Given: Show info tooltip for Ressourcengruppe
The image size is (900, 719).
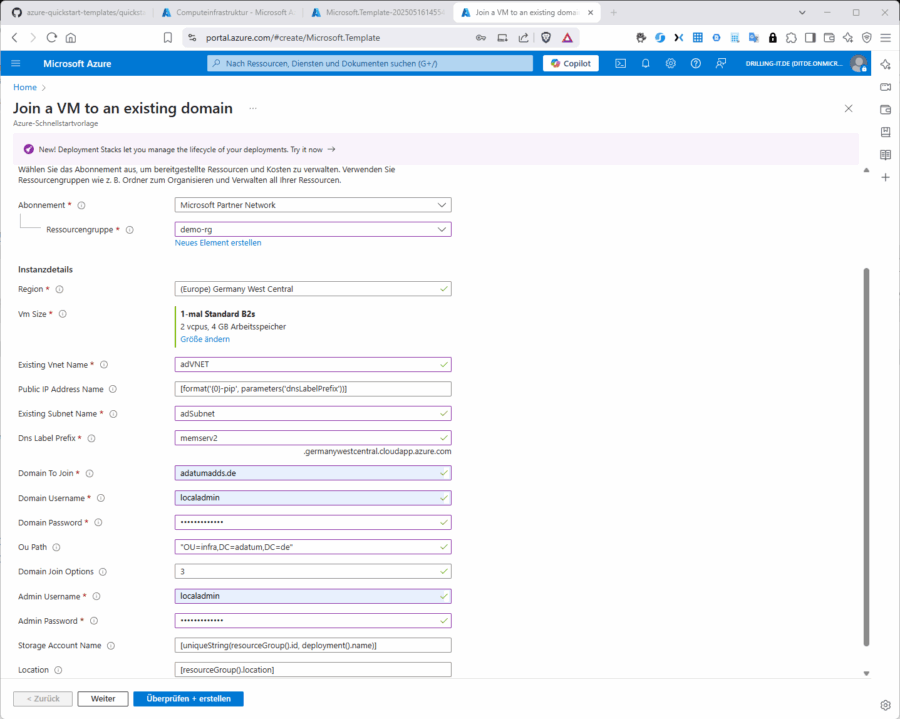Looking at the screenshot, I should [x=130, y=230].
